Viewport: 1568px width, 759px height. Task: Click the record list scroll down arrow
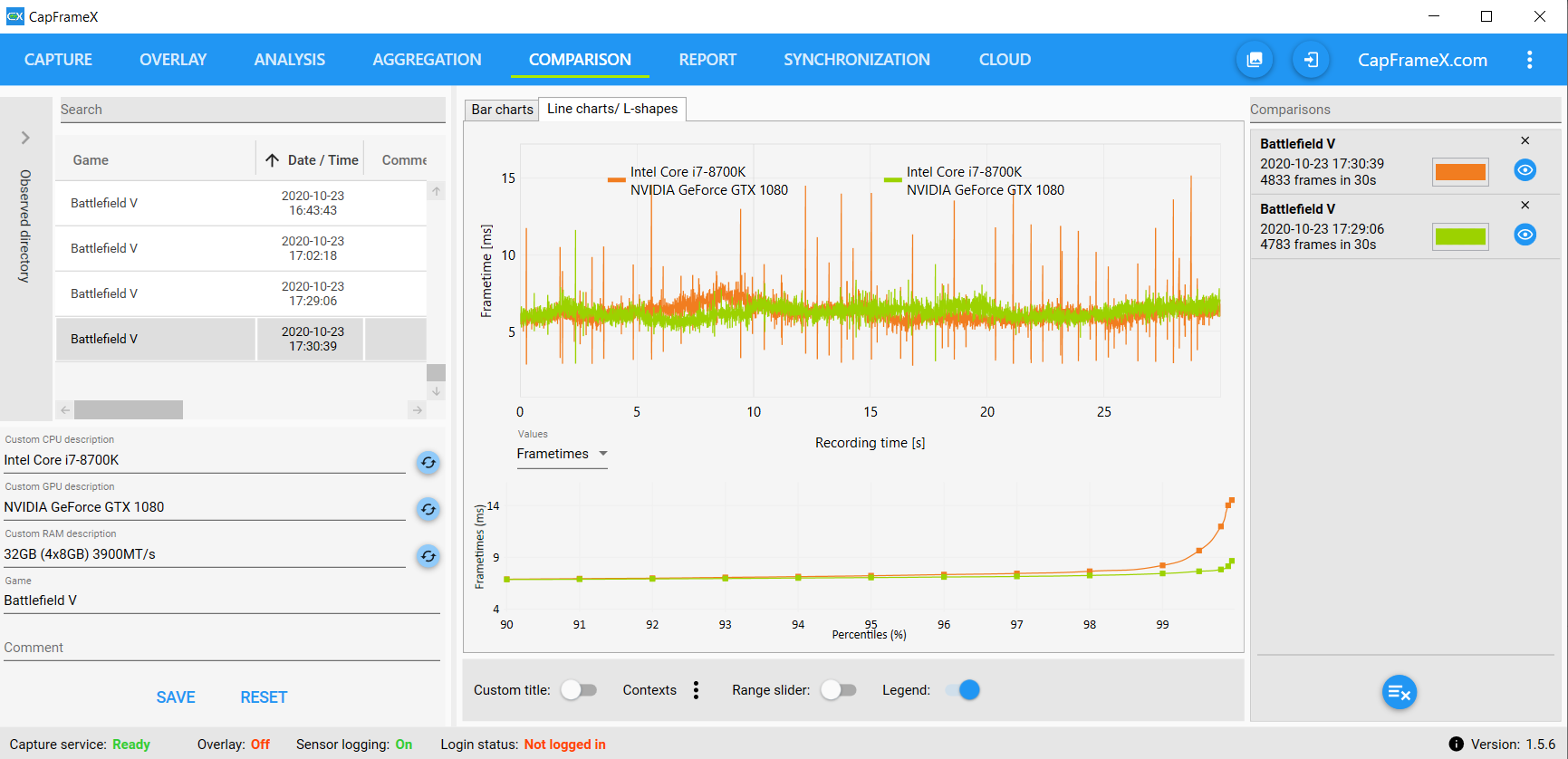tap(436, 391)
